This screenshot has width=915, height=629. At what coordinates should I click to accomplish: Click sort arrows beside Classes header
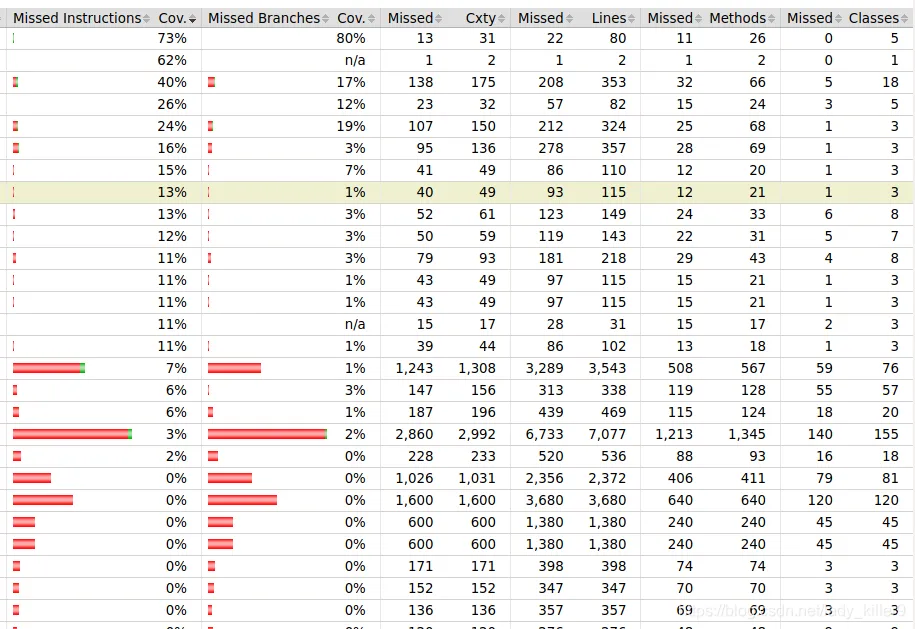pos(904,19)
